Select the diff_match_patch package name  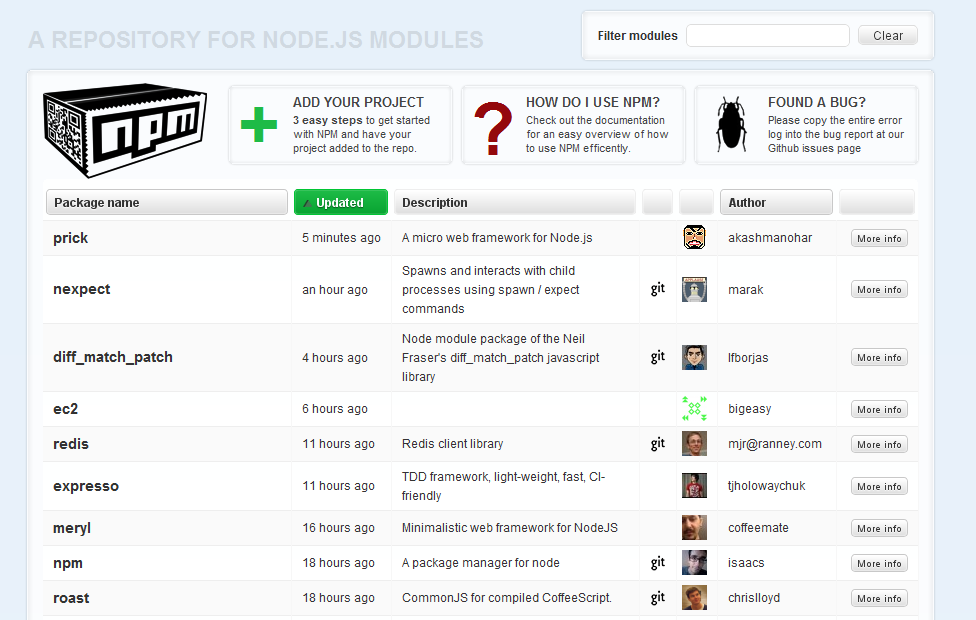tap(113, 357)
